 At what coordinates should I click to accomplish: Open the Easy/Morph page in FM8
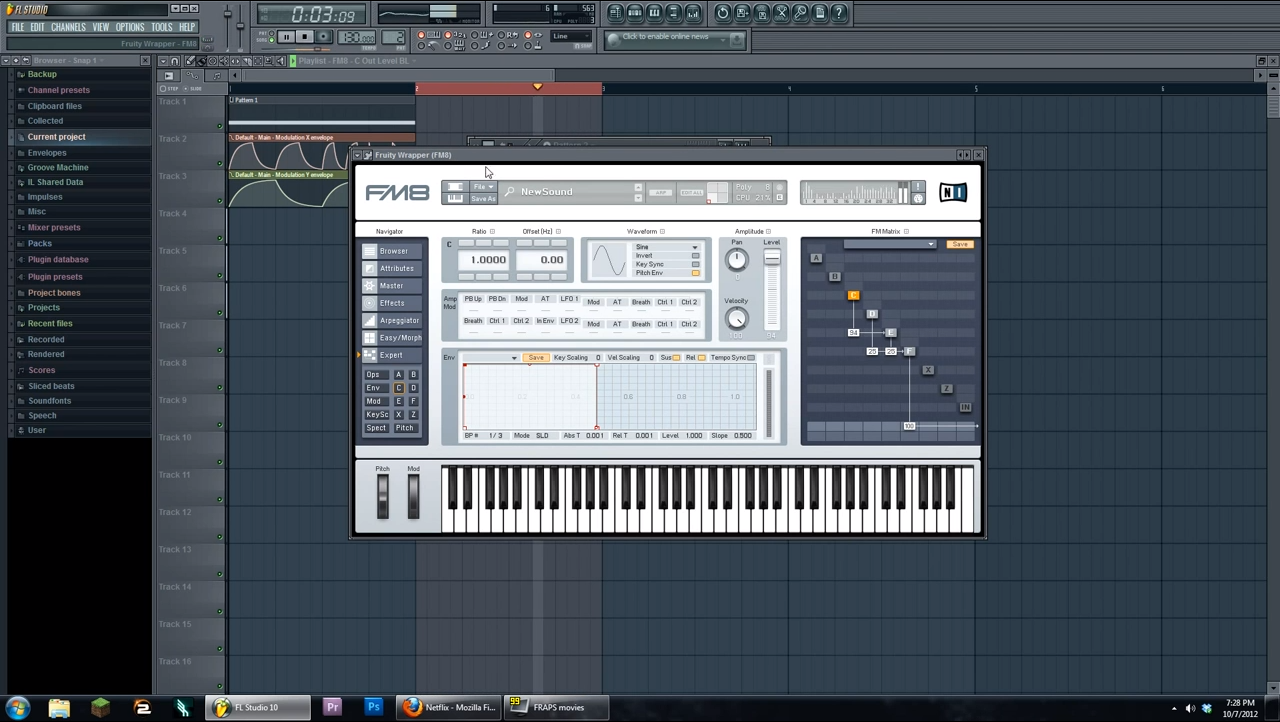coord(394,338)
